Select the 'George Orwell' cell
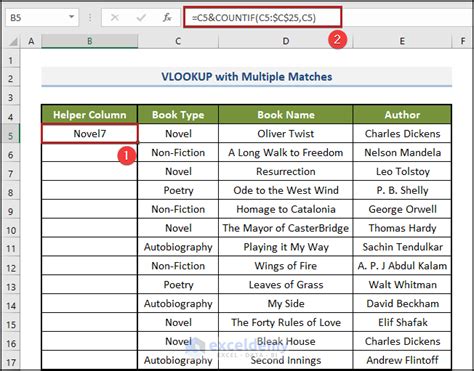 pos(402,209)
